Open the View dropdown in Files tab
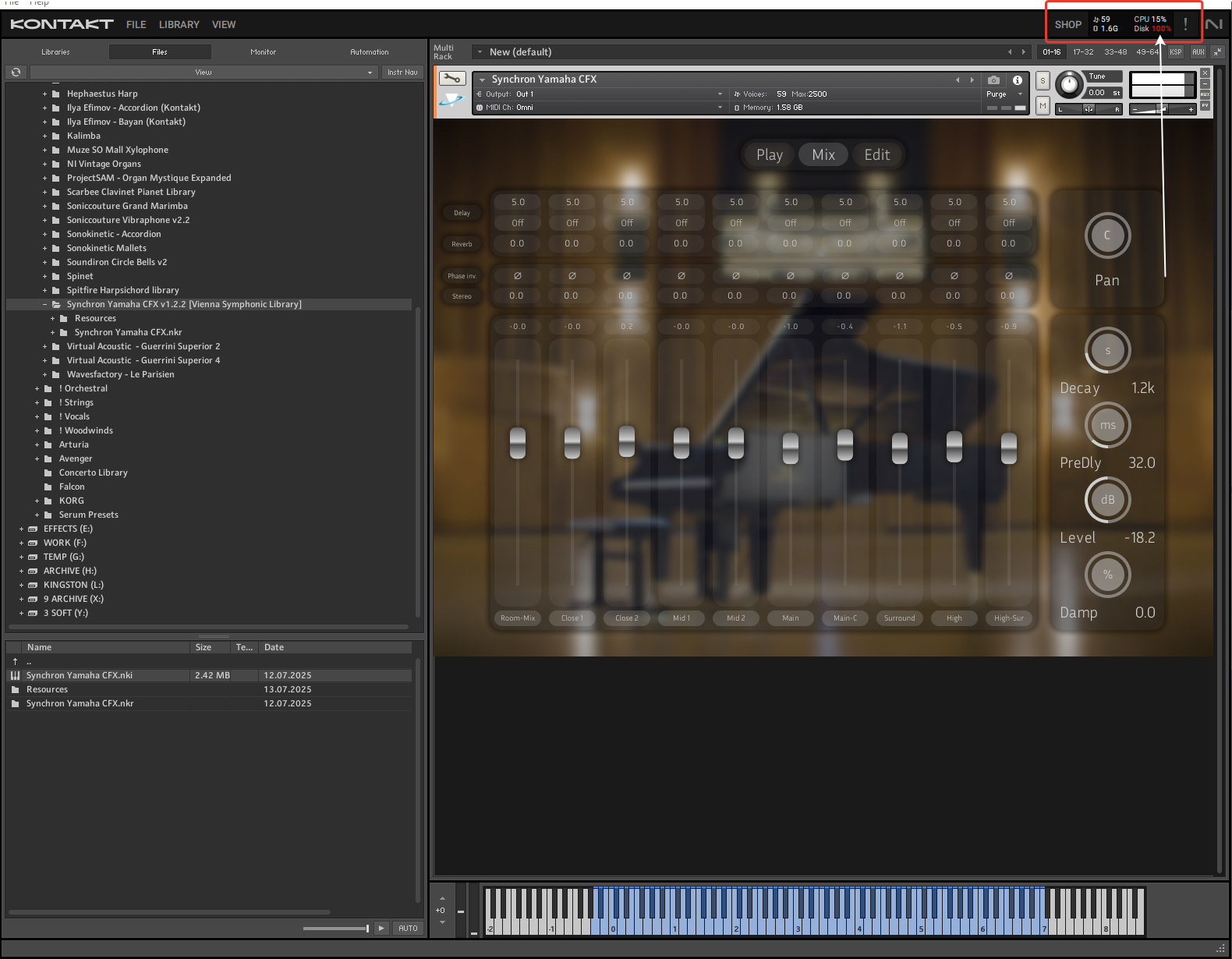Screen dimensions: 1232x959 [204, 72]
